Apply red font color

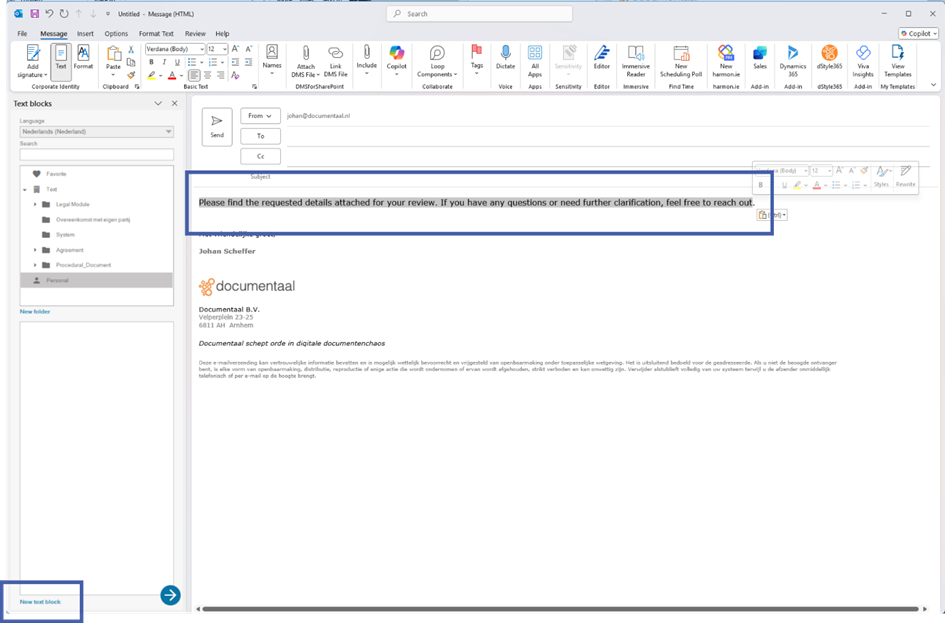(x=172, y=75)
